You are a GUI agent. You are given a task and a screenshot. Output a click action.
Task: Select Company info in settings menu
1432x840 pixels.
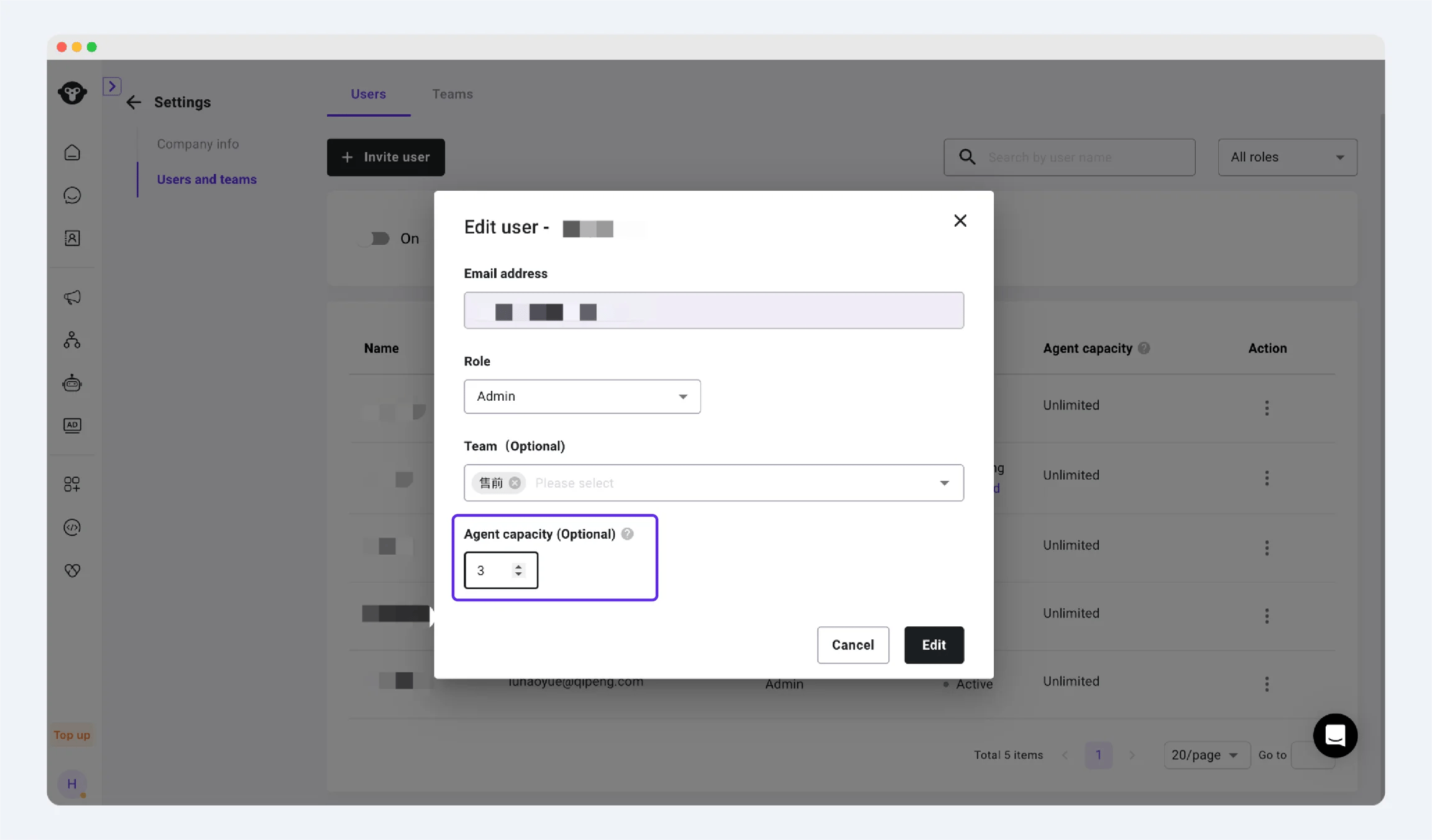tap(198, 144)
